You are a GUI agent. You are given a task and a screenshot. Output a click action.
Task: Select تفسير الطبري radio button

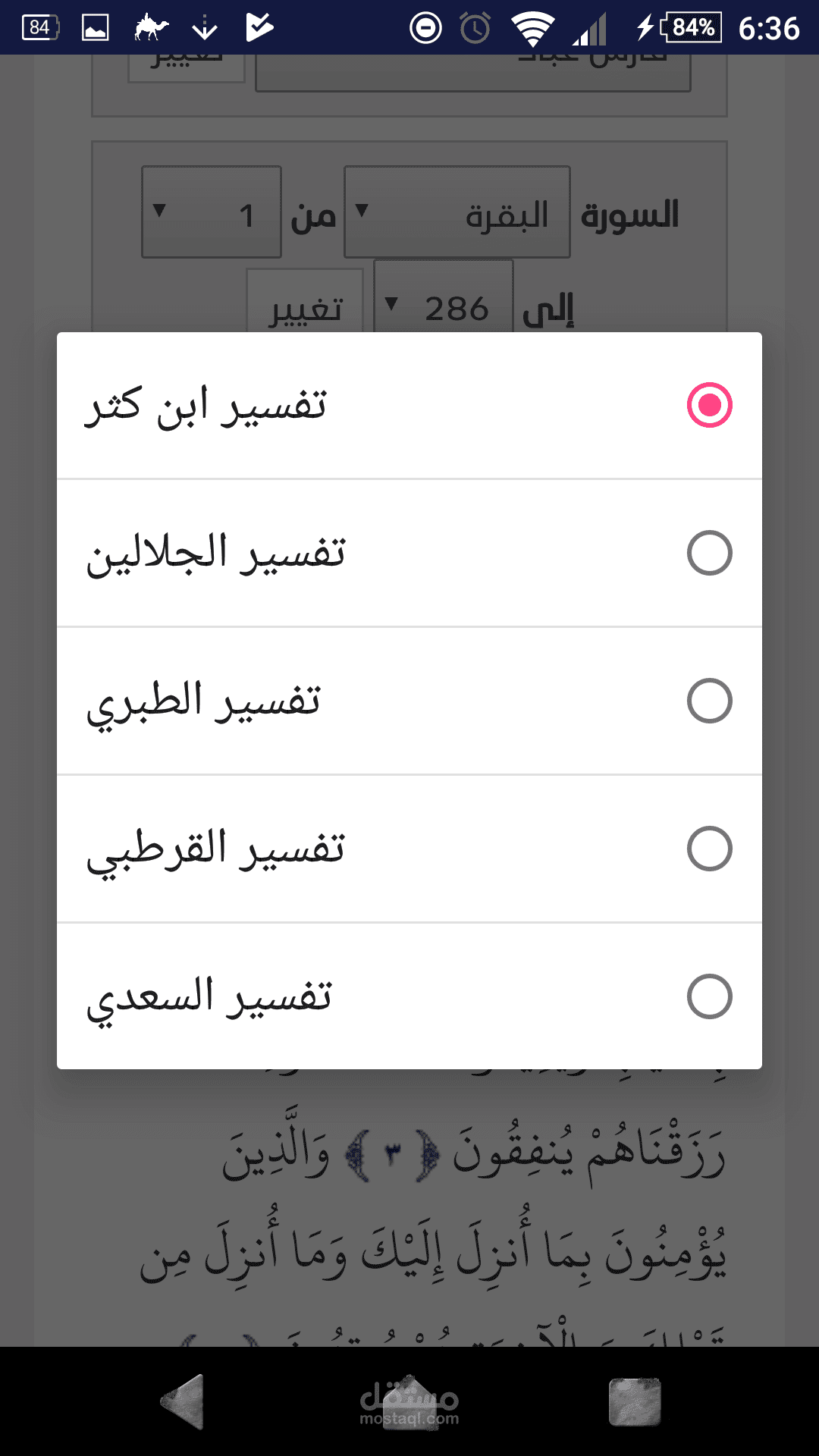(709, 701)
